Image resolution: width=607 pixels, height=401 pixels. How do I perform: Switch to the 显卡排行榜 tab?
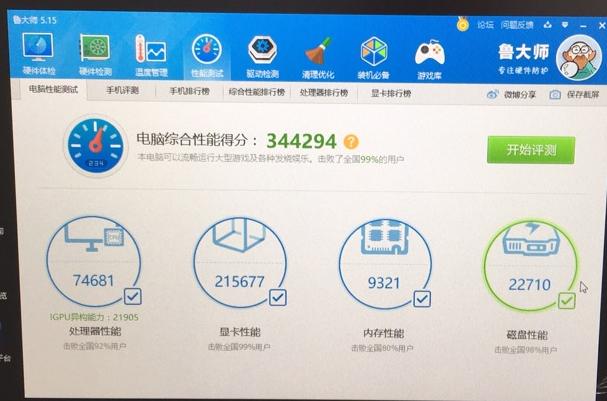(x=391, y=93)
